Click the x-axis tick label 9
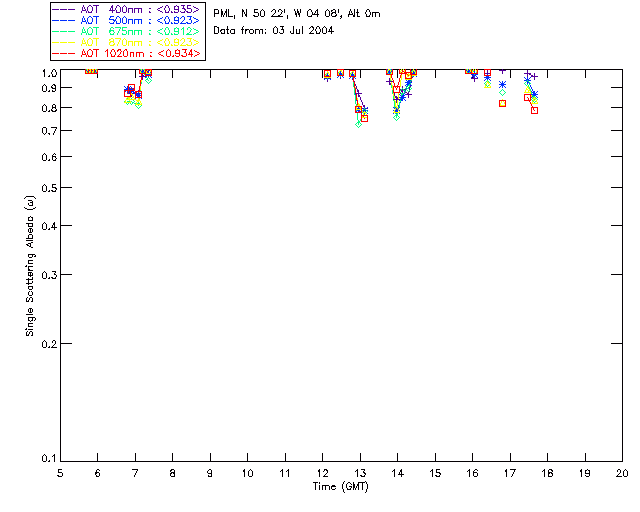 [x=210, y=473]
